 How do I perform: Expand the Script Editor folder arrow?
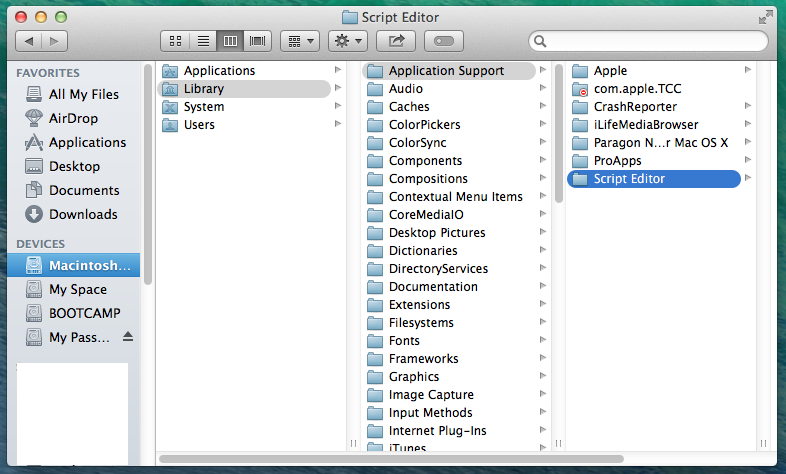(748, 178)
